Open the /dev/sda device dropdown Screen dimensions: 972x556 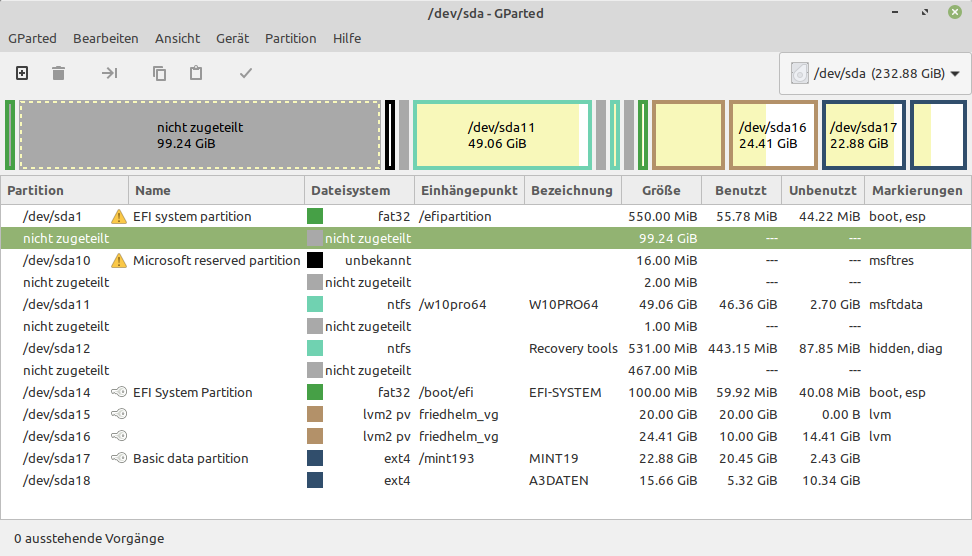[875, 73]
